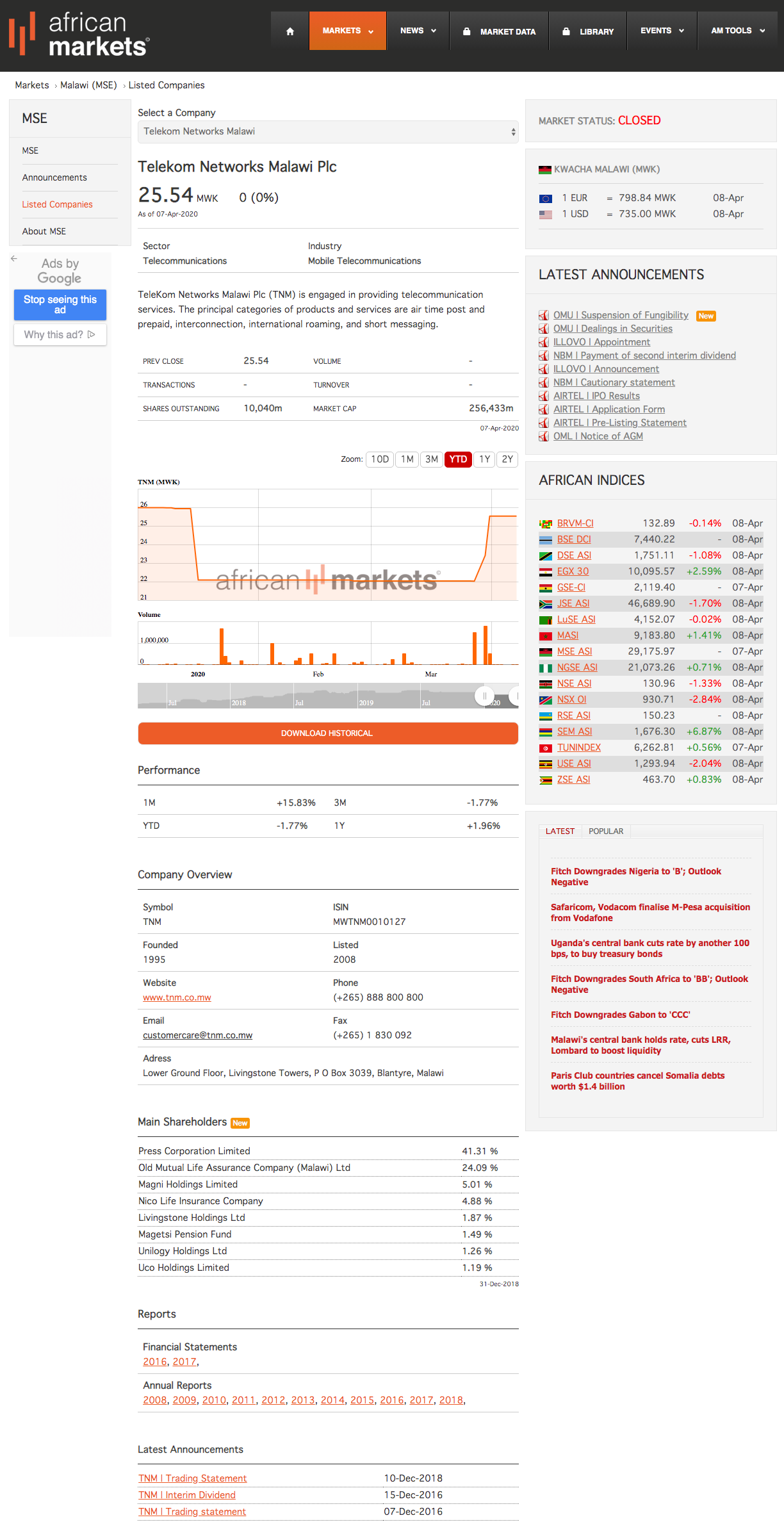Click the Malawi (MSE) breadcrumb
Image resolution: width=784 pixels, height=1529 pixels.
88,85
